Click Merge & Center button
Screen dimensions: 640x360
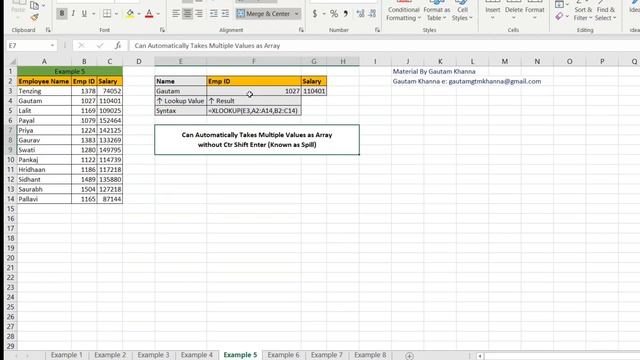(264, 13)
